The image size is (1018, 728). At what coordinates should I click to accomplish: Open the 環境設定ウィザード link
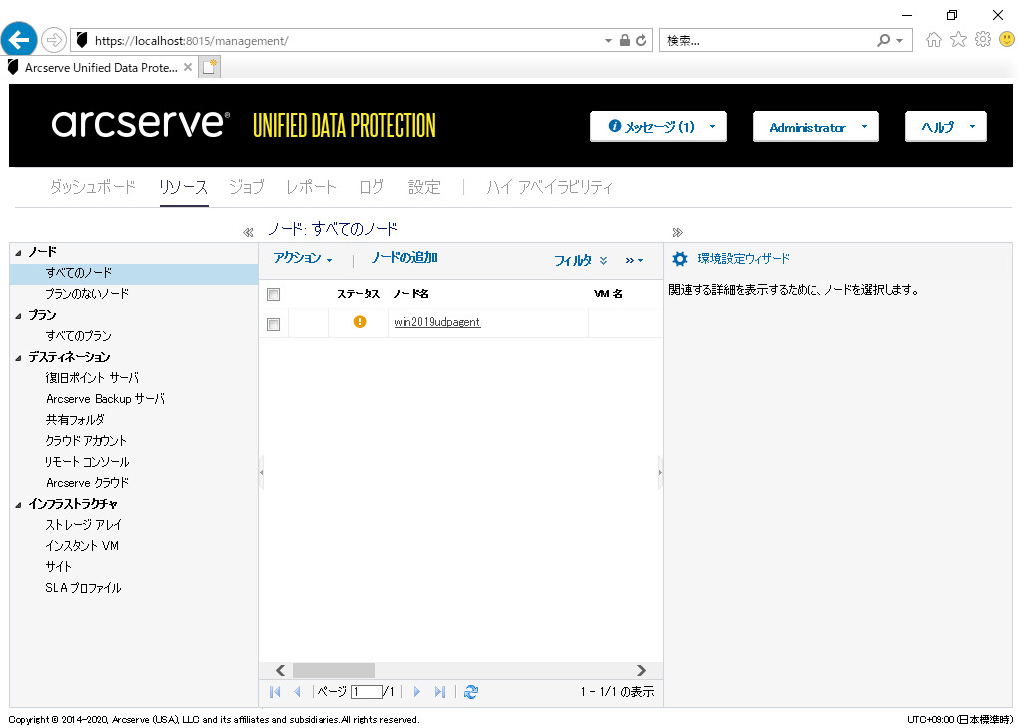coord(743,258)
